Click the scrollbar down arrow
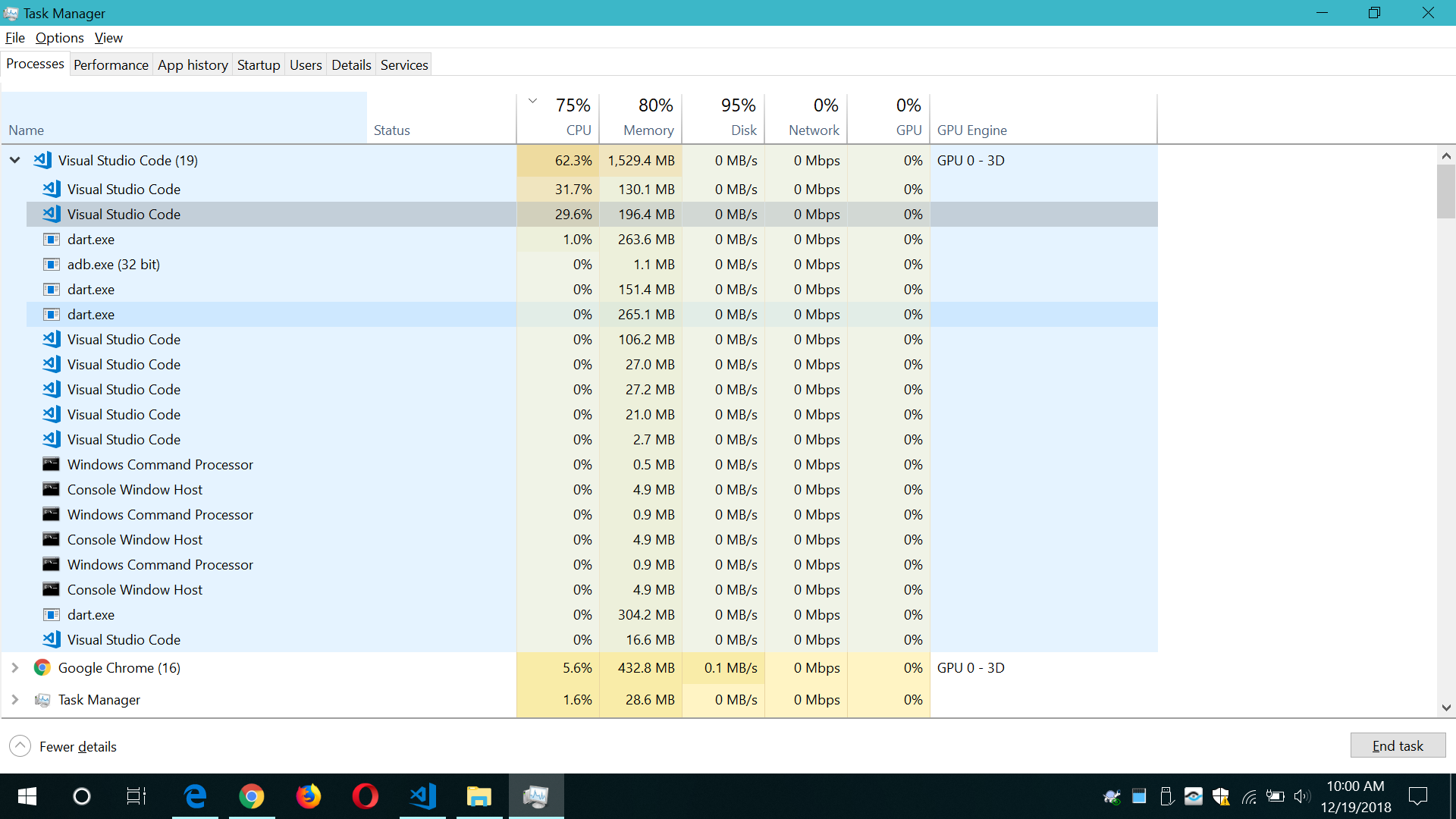The width and height of the screenshot is (1456, 819). point(1446,708)
